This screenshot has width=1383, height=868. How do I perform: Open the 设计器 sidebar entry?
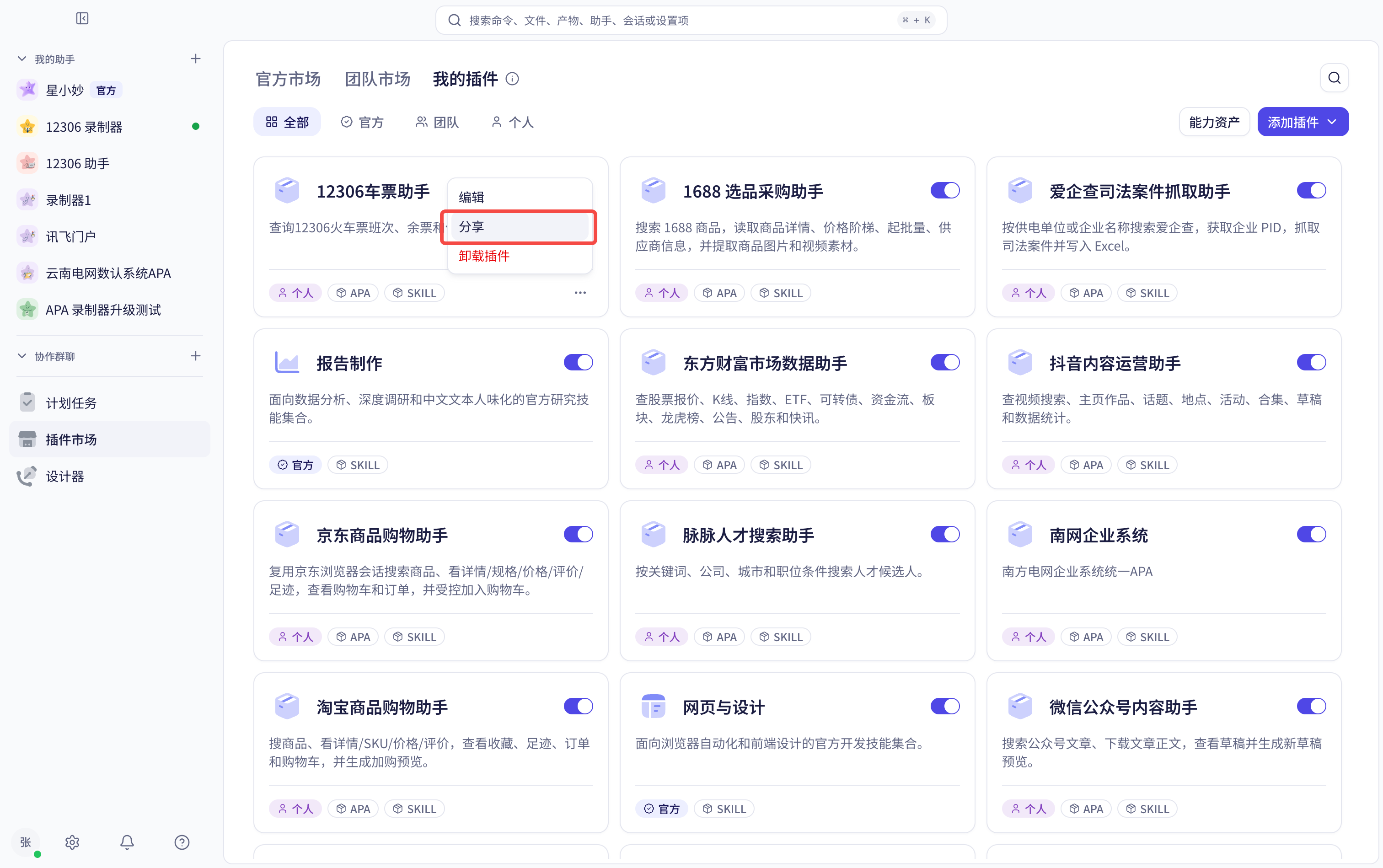110,476
